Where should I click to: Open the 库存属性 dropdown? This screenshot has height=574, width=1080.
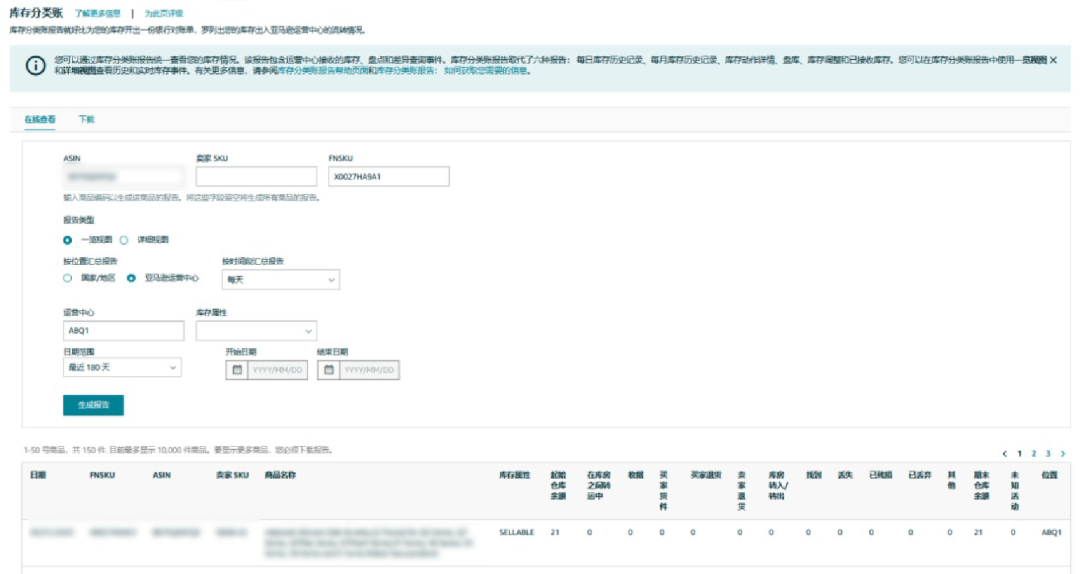256,331
